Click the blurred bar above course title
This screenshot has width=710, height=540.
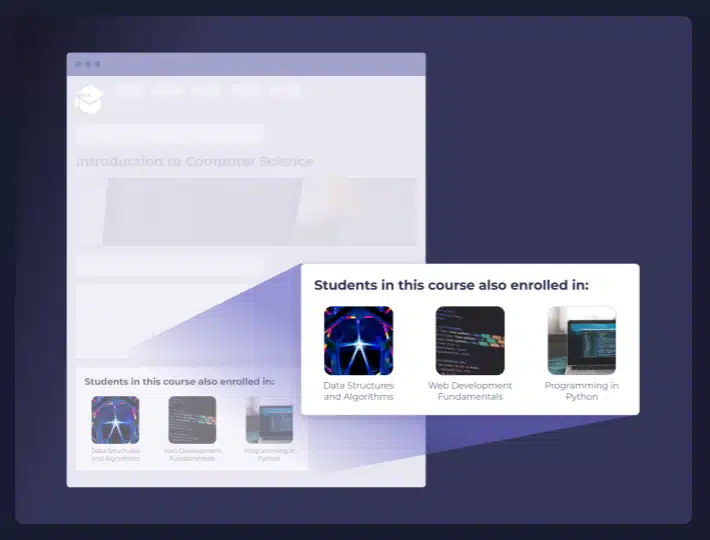click(170, 134)
